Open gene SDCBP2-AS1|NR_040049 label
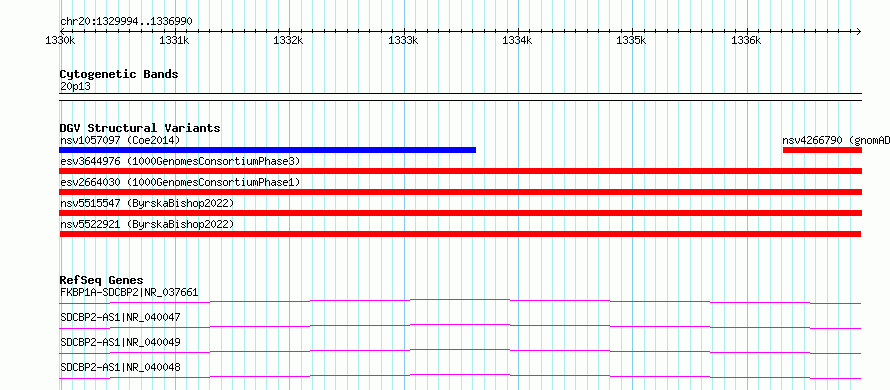The width and height of the screenshot is (890, 390). [120, 342]
